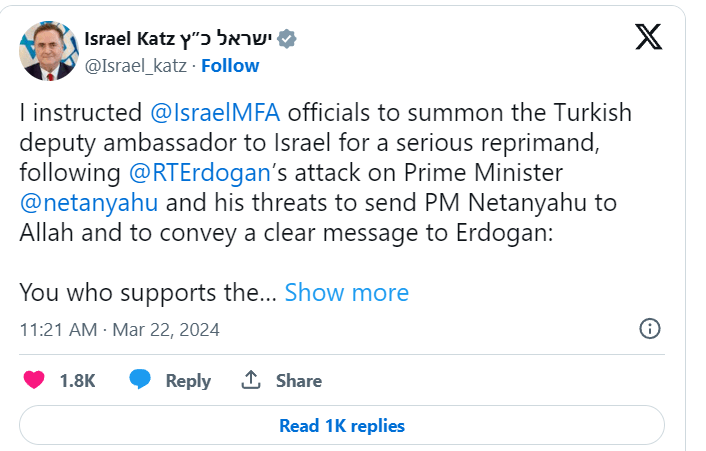The width and height of the screenshot is (706, 451).
Task: Click the reply speech bubble icon
Action: pos(140,380)
